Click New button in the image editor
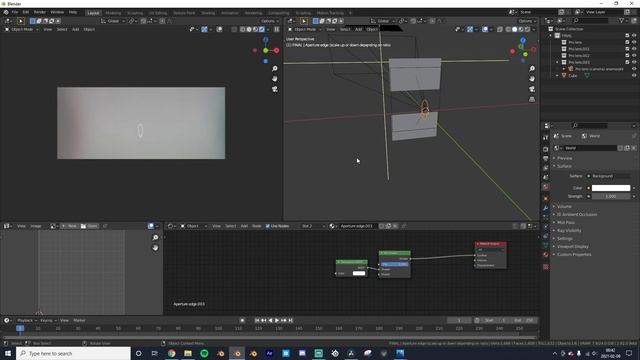Viewport: 640px width, 360px height. [69, 226]
